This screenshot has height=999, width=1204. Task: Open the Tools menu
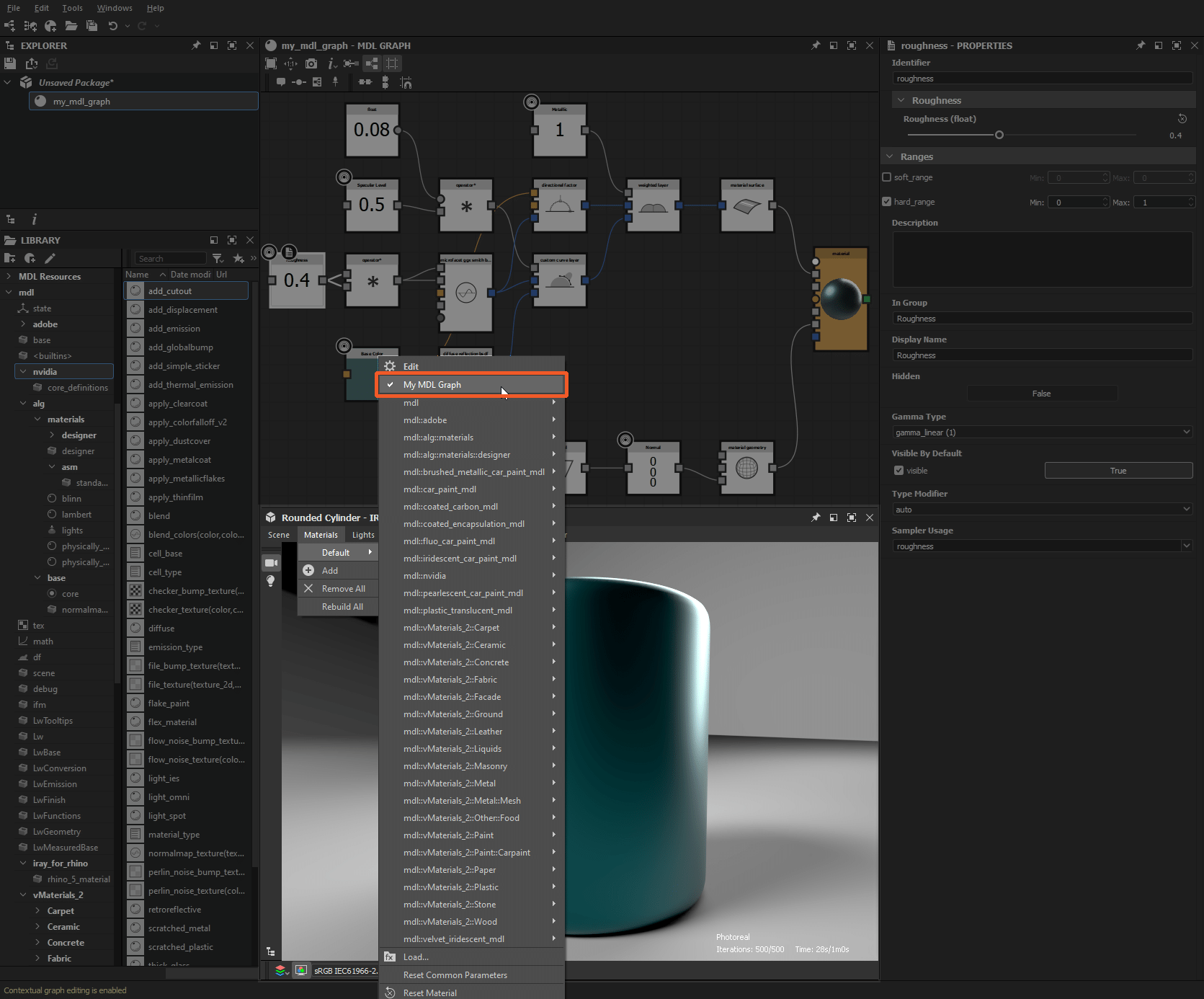coord(72,8)
